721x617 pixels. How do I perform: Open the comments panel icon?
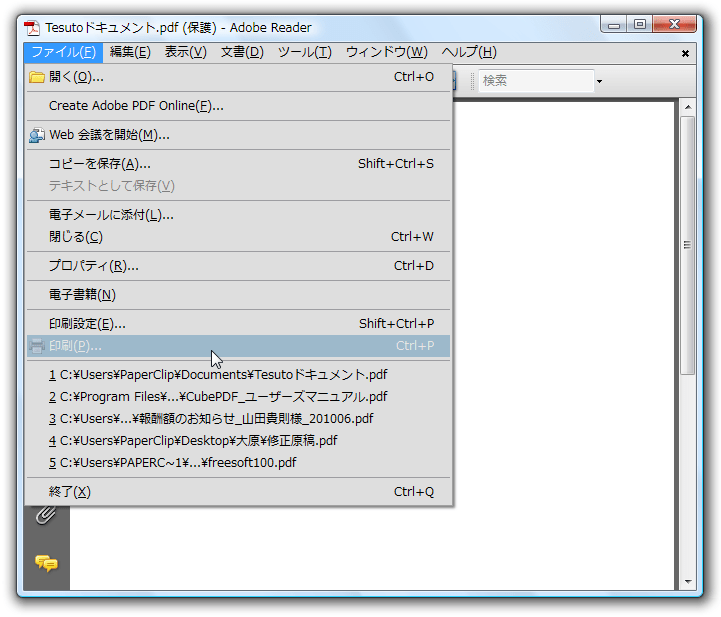click(46, 563)
